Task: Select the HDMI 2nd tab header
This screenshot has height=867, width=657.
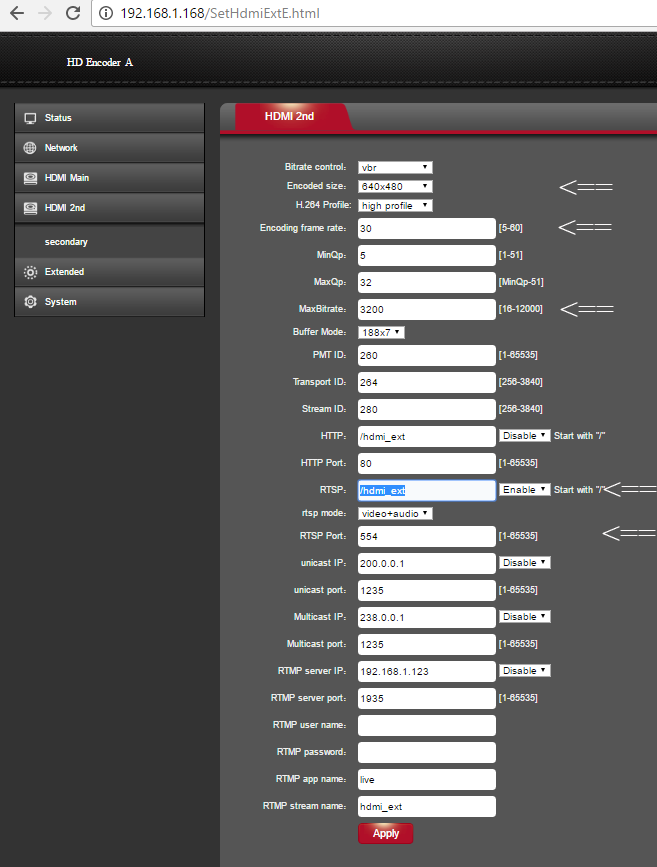Action: point(289,117)
